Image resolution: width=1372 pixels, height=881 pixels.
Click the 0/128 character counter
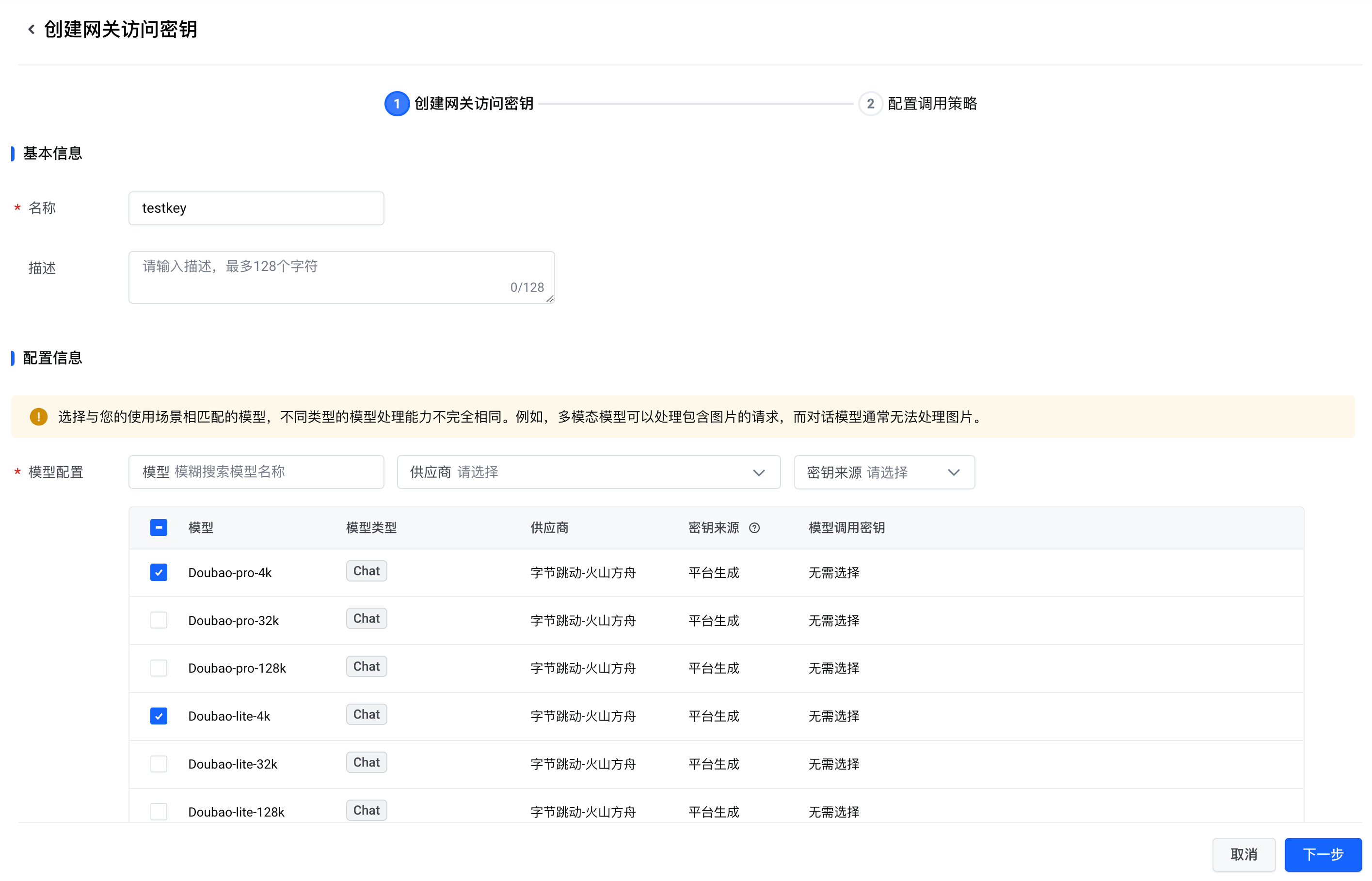point(527,287)
